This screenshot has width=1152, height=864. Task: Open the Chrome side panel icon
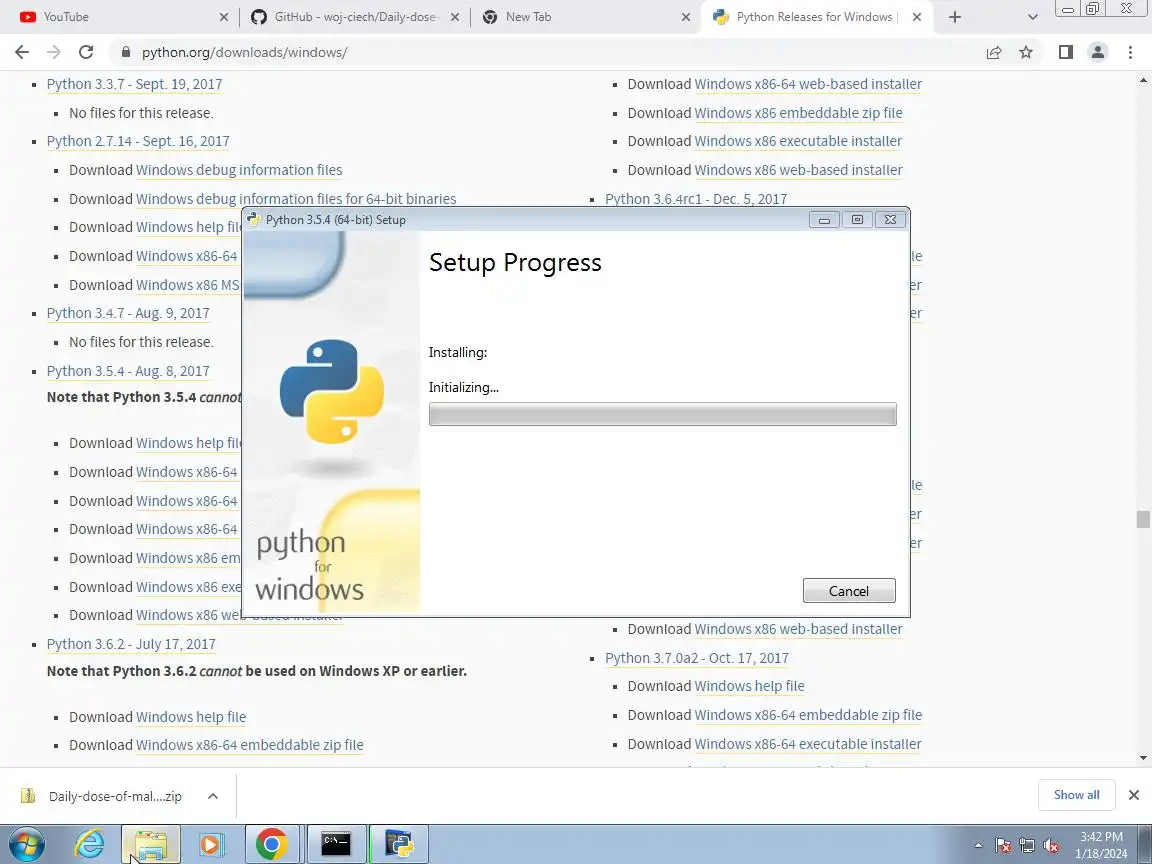point(1065,52)
